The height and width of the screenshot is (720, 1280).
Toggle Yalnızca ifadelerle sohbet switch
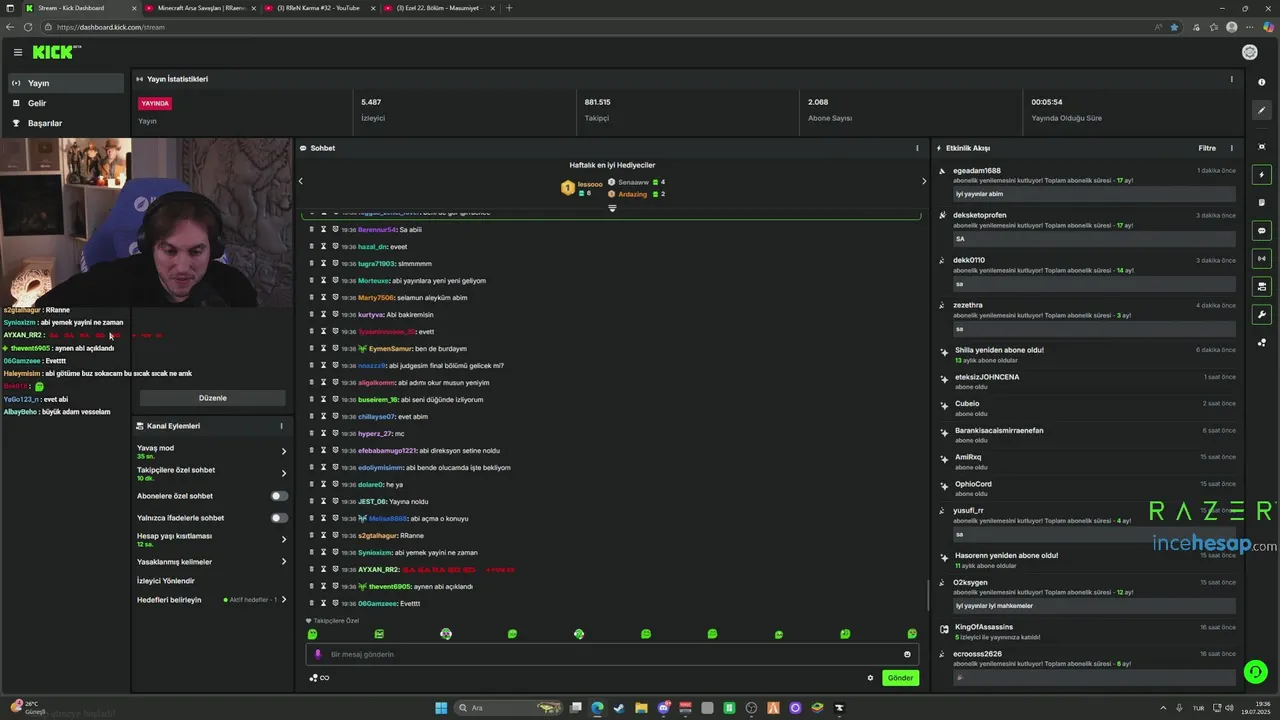click(279, 518)
